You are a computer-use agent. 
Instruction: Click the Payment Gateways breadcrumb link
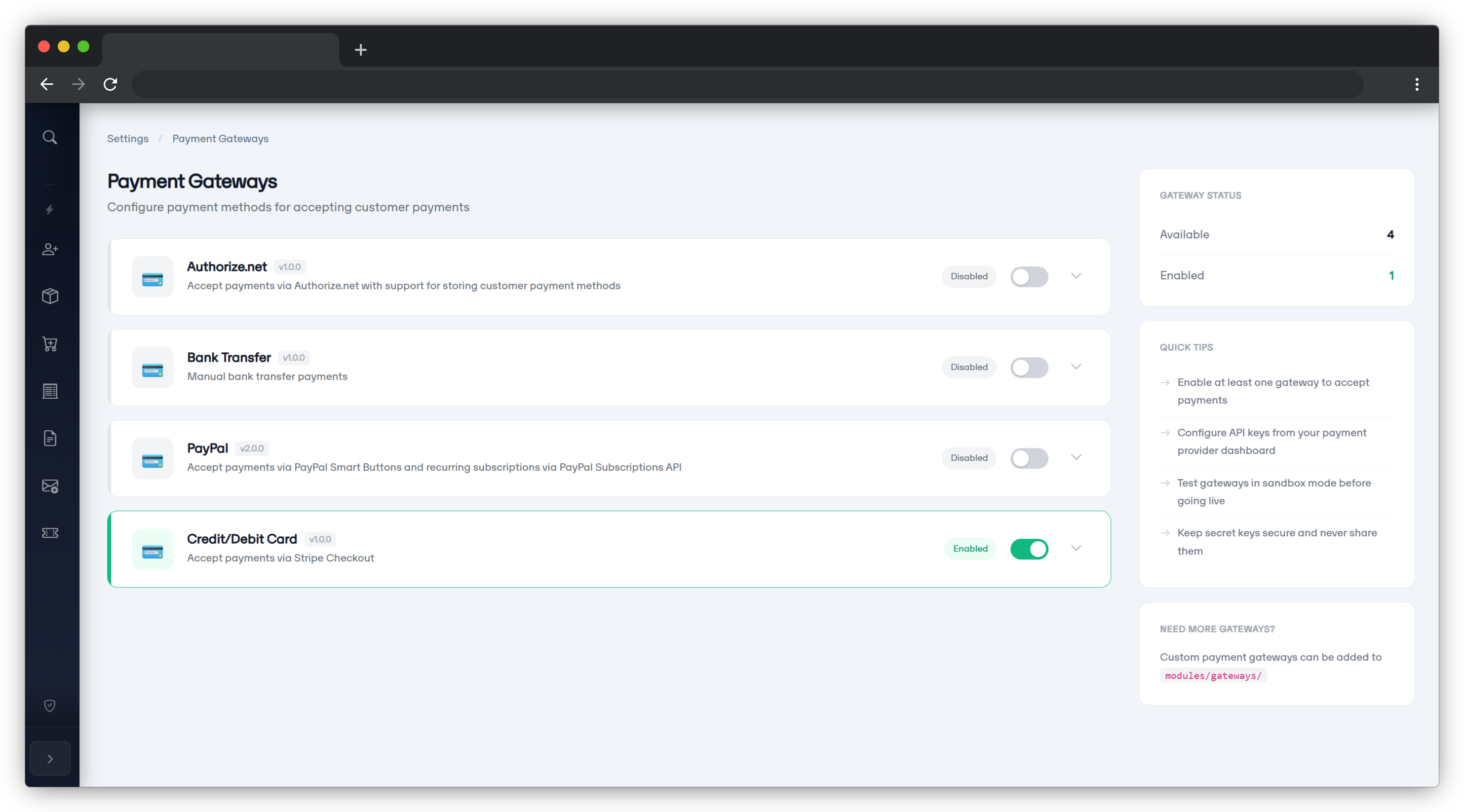pyautogui.click(x=221, y=138)
